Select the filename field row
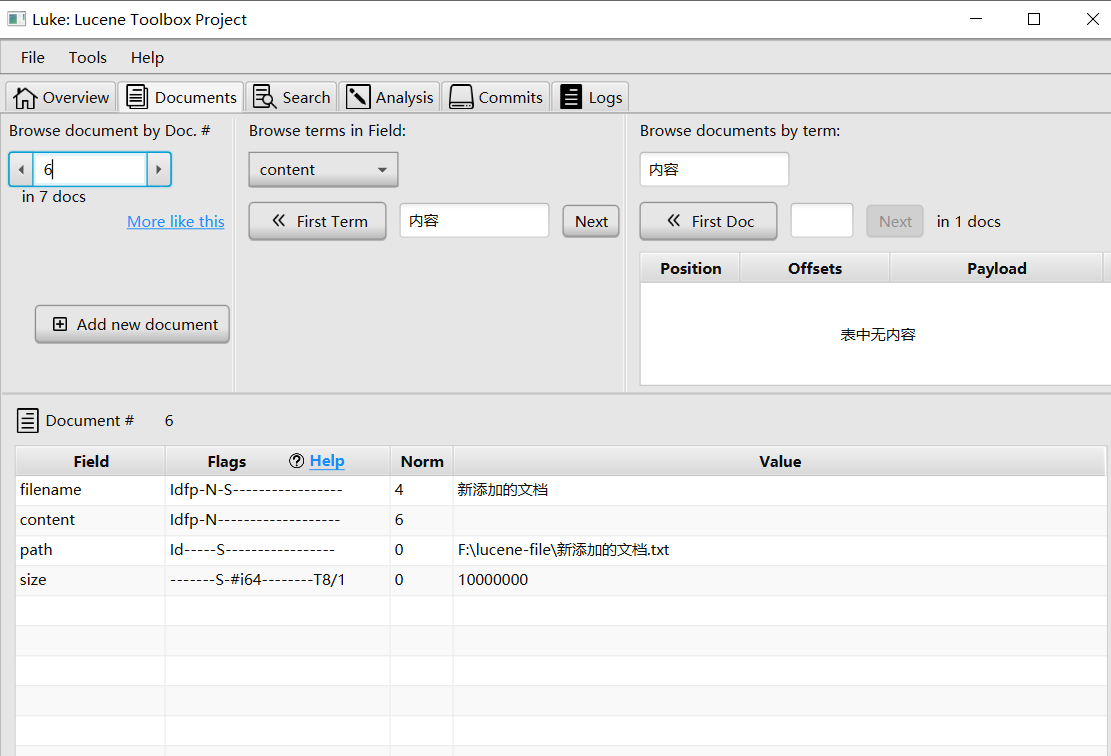The image size is (1111, 756). [560, 490]
